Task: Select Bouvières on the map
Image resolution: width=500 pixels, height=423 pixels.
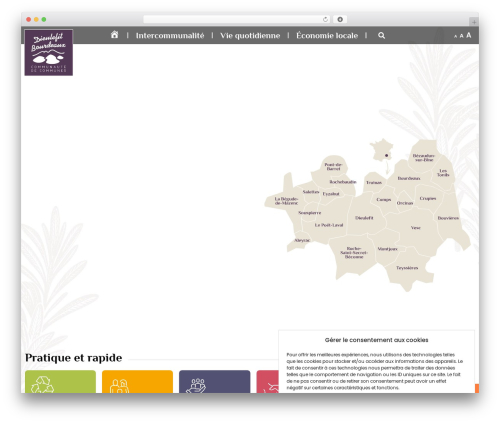Action: (448, 218)
